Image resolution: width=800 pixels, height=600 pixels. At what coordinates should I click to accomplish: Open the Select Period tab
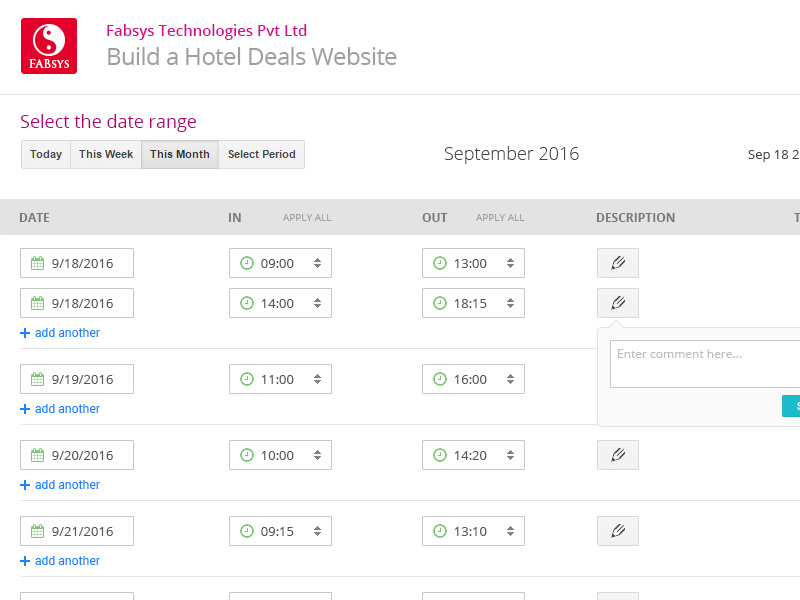pos(261,154)
